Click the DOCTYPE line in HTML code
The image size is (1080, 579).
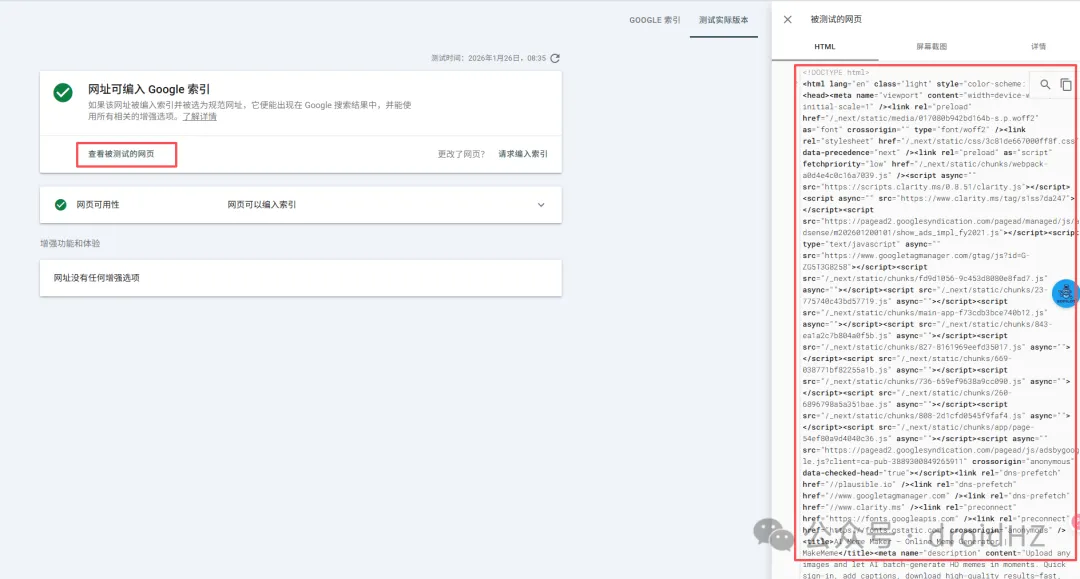[836, 73]
